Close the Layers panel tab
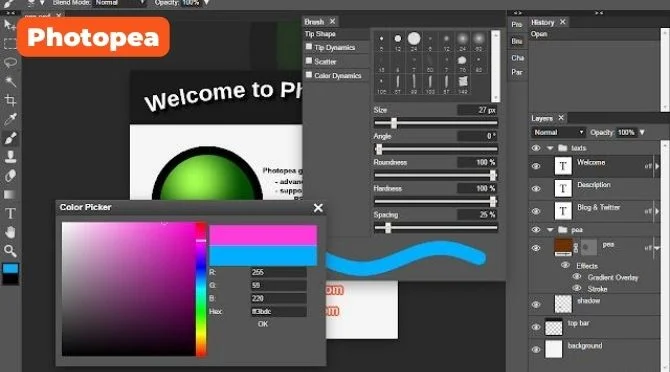Viewport: 670px width, 372px height. 561,117
